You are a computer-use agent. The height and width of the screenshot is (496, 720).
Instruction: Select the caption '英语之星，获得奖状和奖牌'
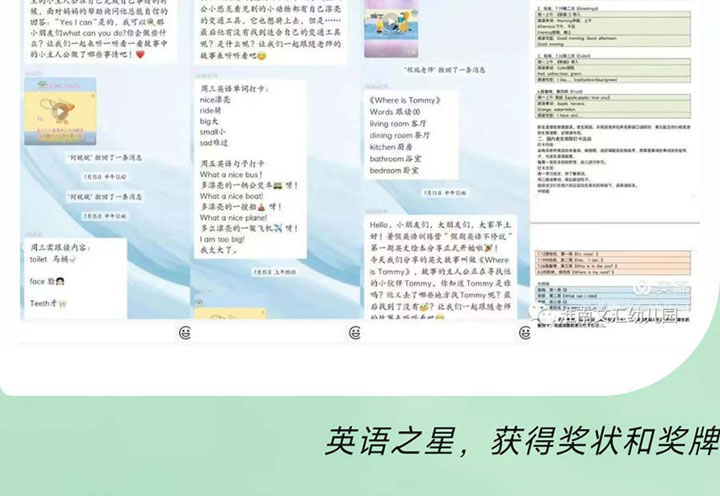tap(520, 441)
